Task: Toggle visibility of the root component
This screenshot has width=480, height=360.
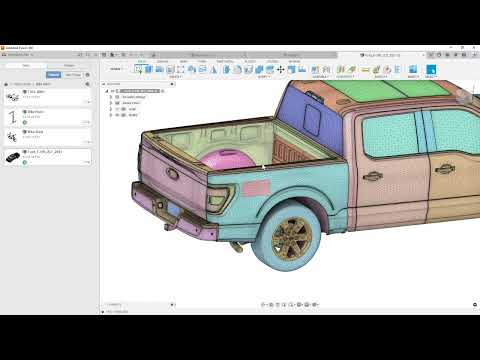Action: [x=113, y=91]
